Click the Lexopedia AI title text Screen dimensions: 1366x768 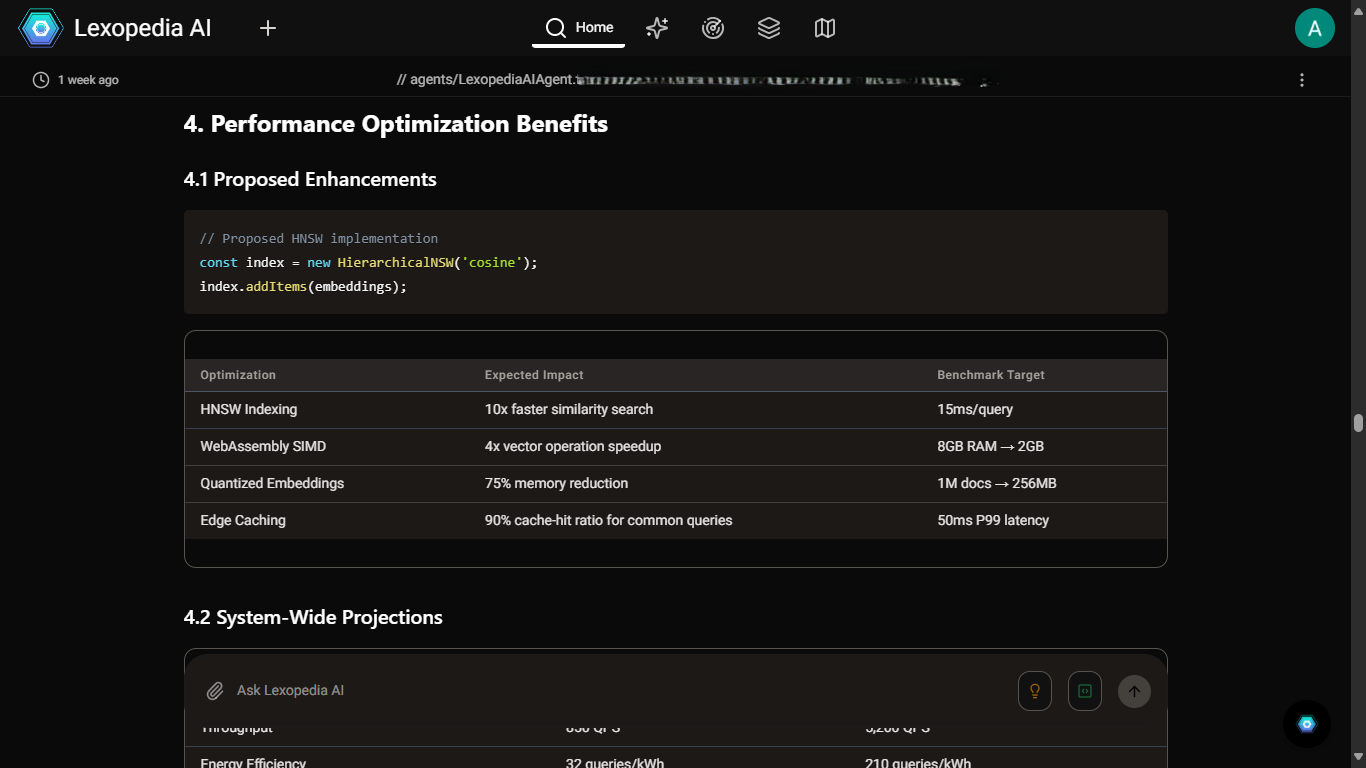[143, 28]
